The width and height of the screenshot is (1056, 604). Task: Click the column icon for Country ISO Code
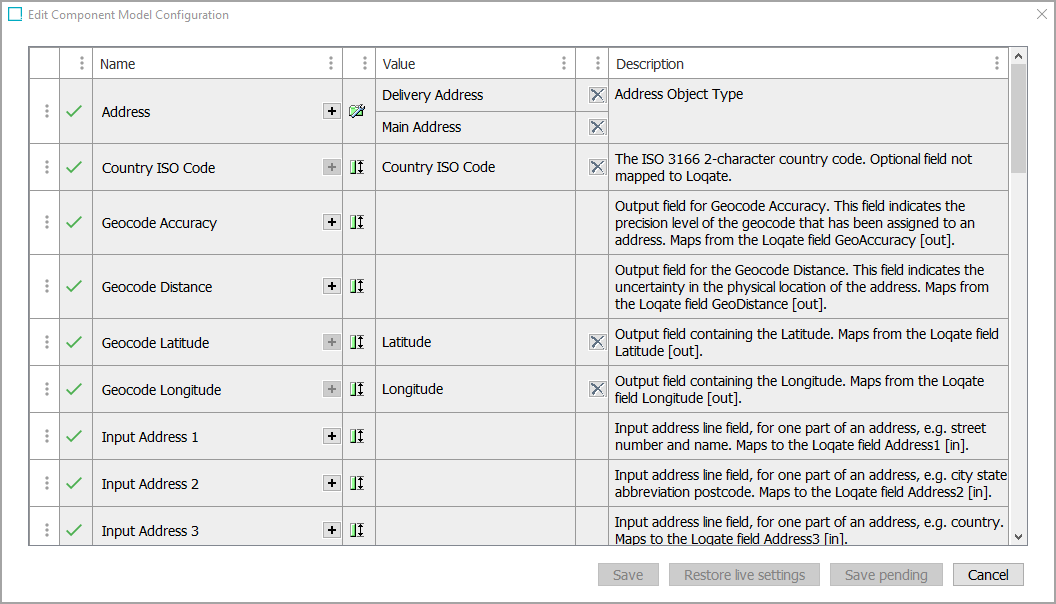tap(357, 167)
